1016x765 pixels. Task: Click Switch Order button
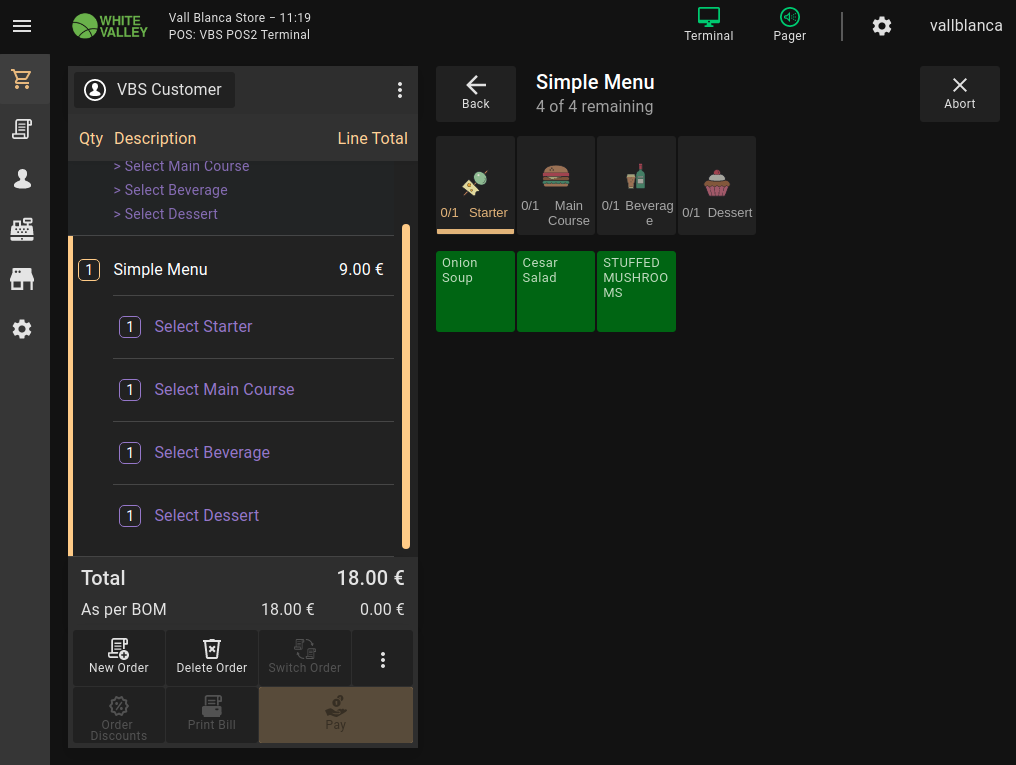click(x=305, y=658)
